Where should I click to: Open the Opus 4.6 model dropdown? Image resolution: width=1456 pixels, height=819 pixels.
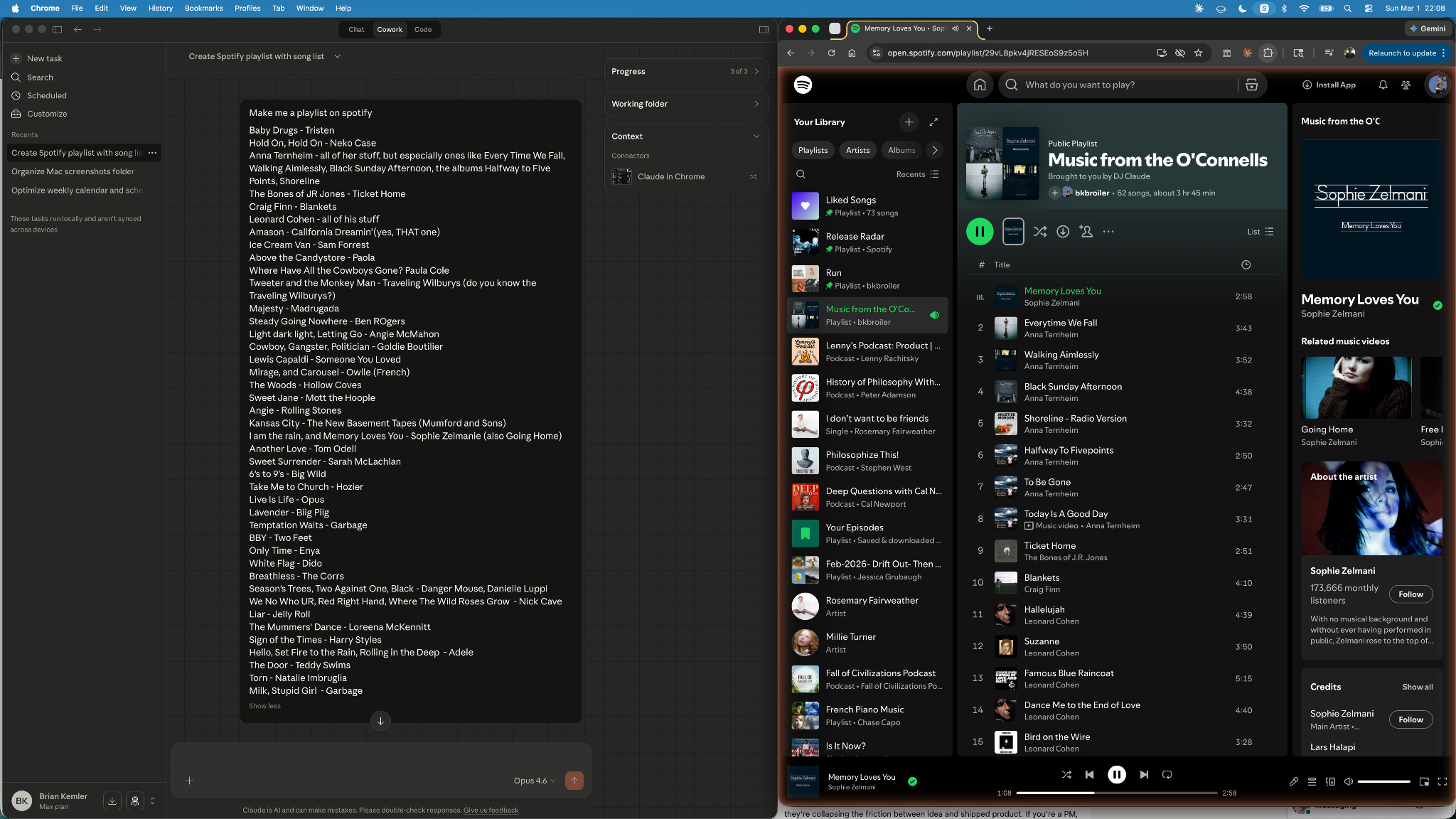(534, 781)
